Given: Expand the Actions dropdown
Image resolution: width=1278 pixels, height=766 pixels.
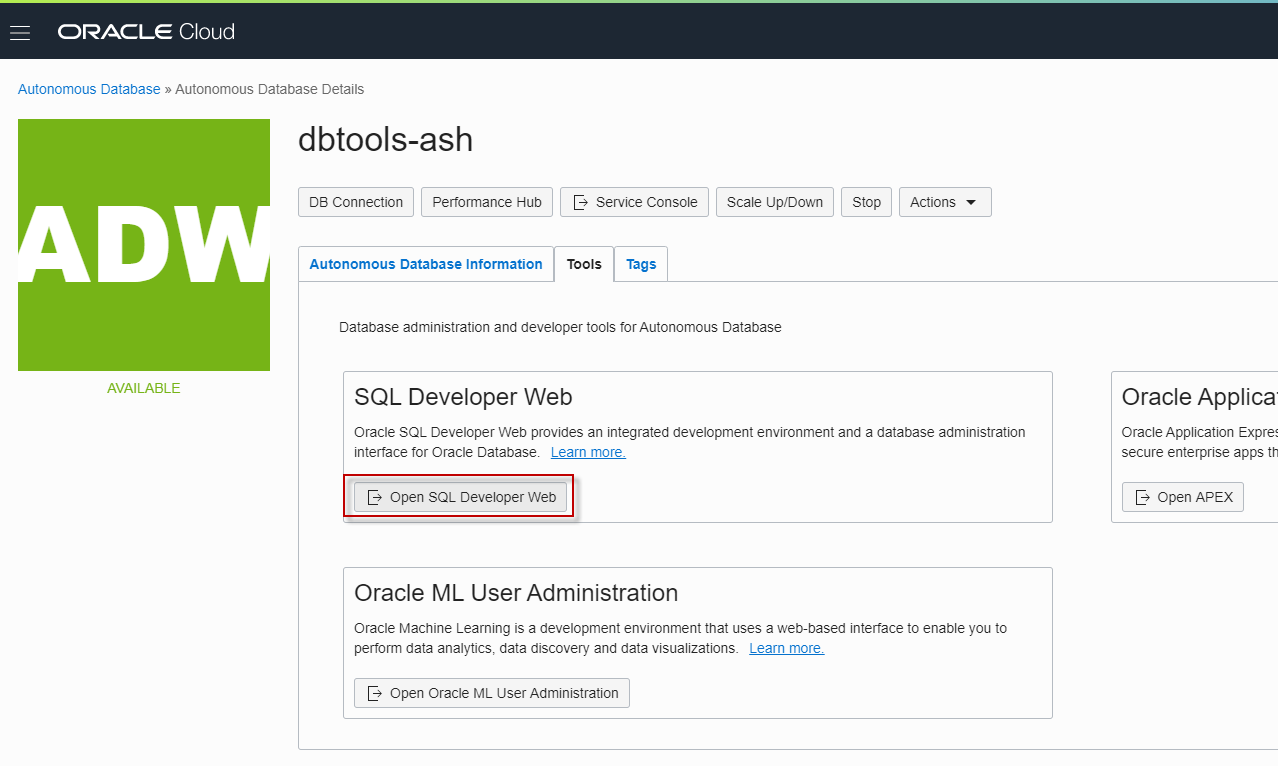Looking at the screenshot, I should tap(945, 202).
